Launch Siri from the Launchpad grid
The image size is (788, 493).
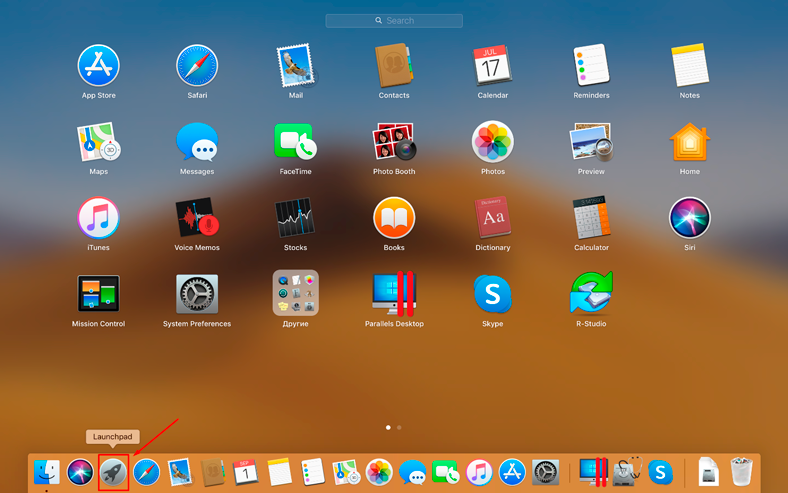(690, 218)
